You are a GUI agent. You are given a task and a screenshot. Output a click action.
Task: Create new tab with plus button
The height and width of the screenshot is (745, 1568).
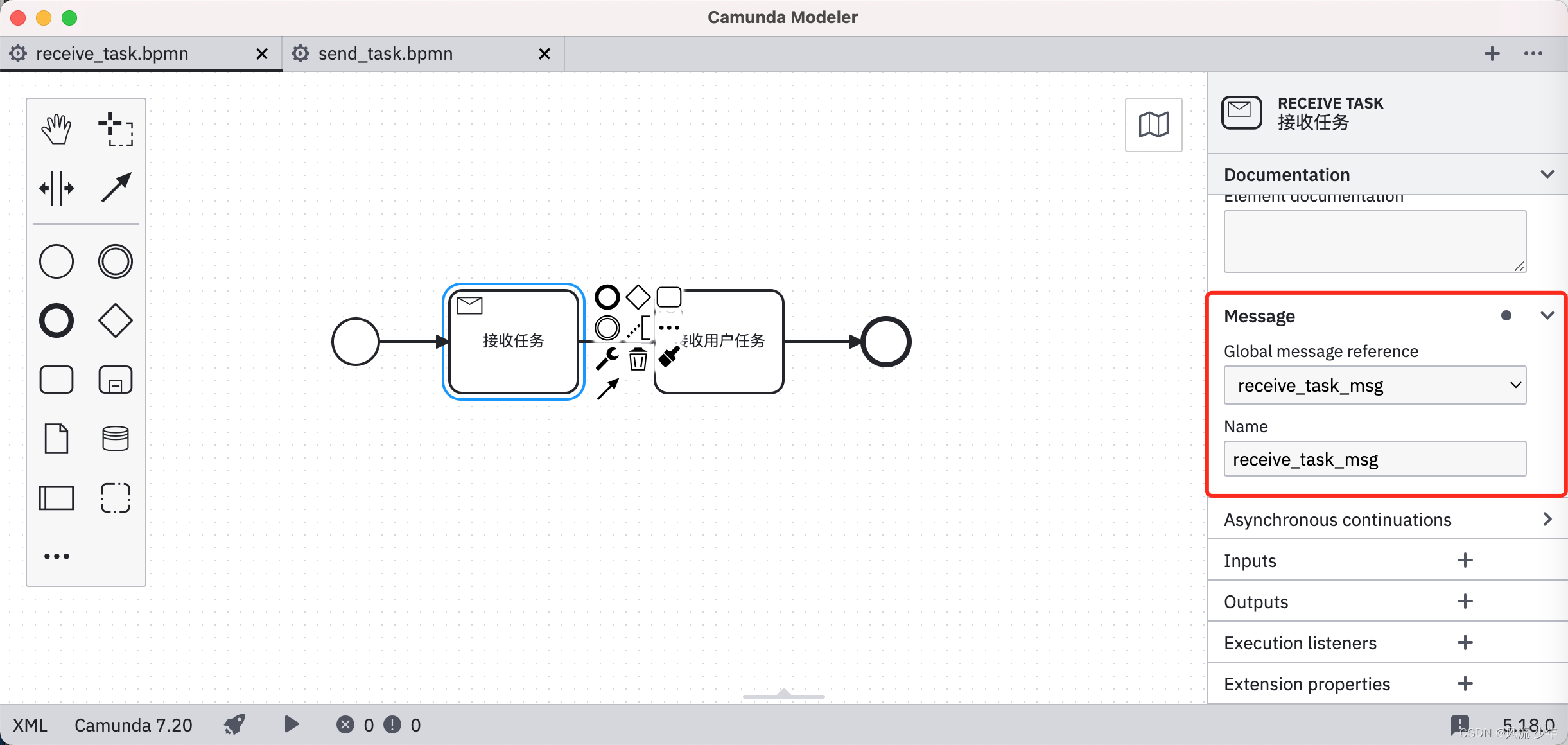point(1492,53)
